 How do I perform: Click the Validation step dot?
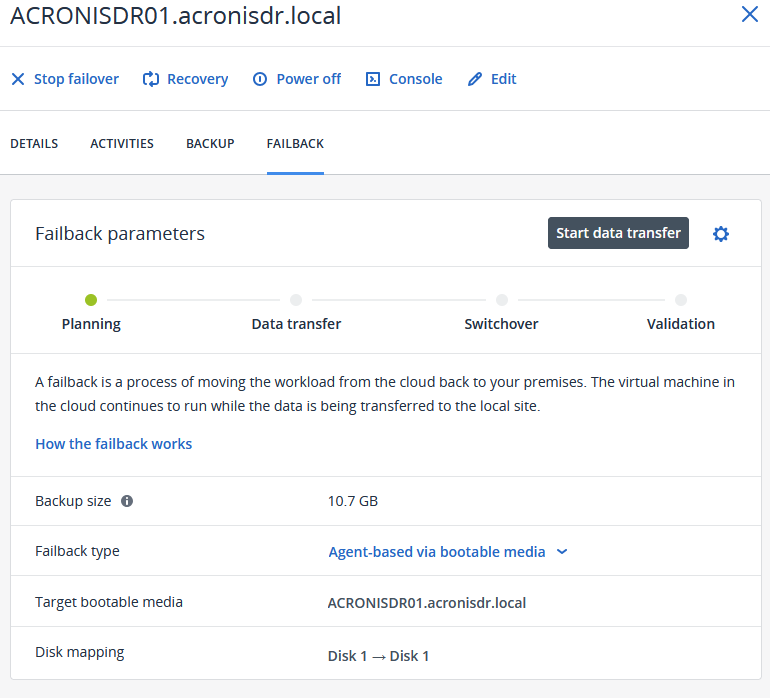coord(681,300)
